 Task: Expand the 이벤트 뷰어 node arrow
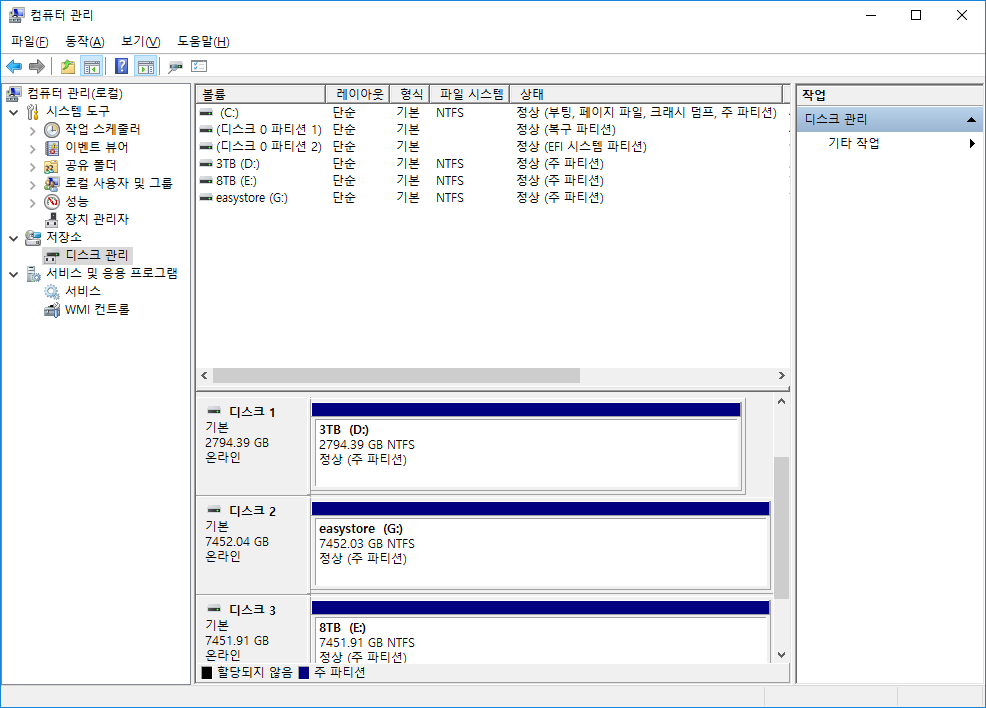[x=33, y=149]
